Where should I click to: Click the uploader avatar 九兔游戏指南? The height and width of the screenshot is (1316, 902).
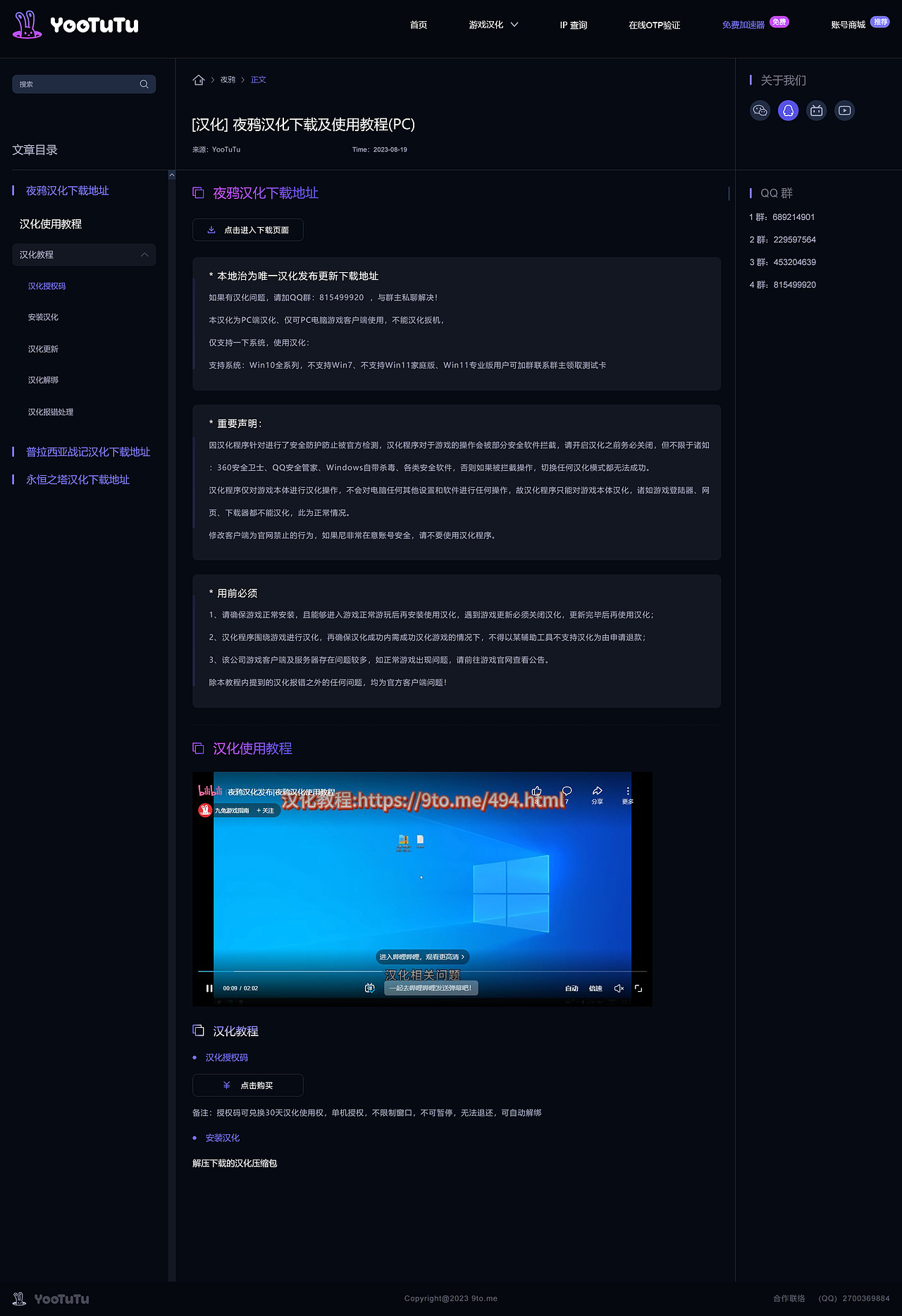(205, 811)
